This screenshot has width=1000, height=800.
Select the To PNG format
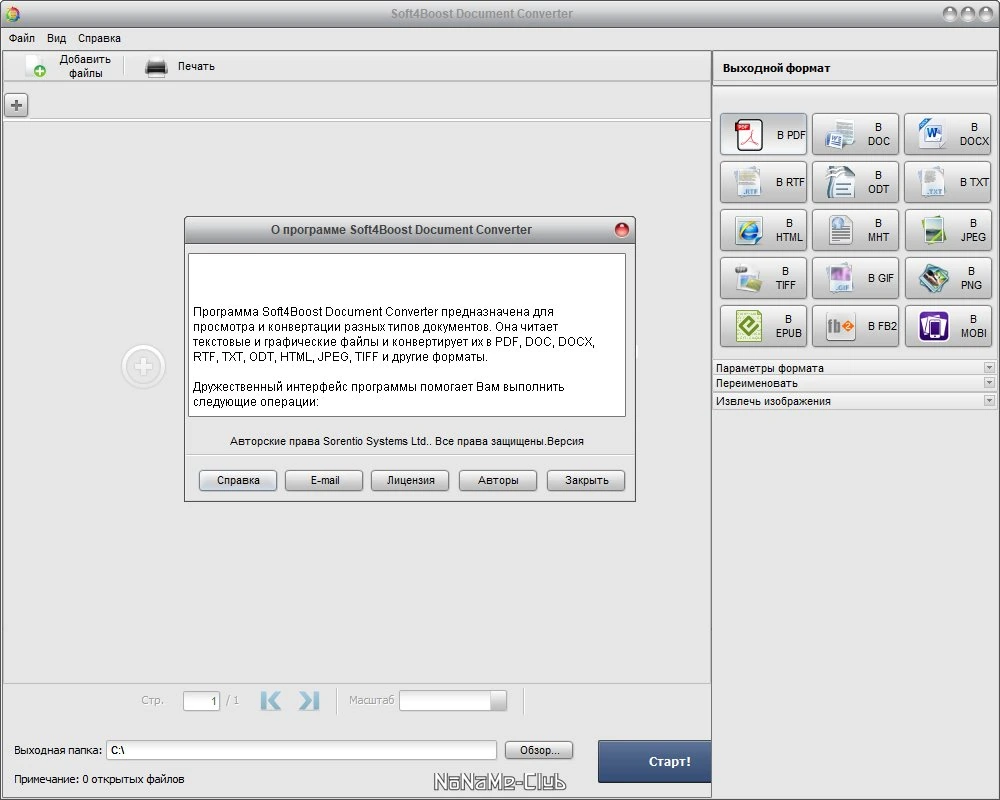tap(948, 278)
